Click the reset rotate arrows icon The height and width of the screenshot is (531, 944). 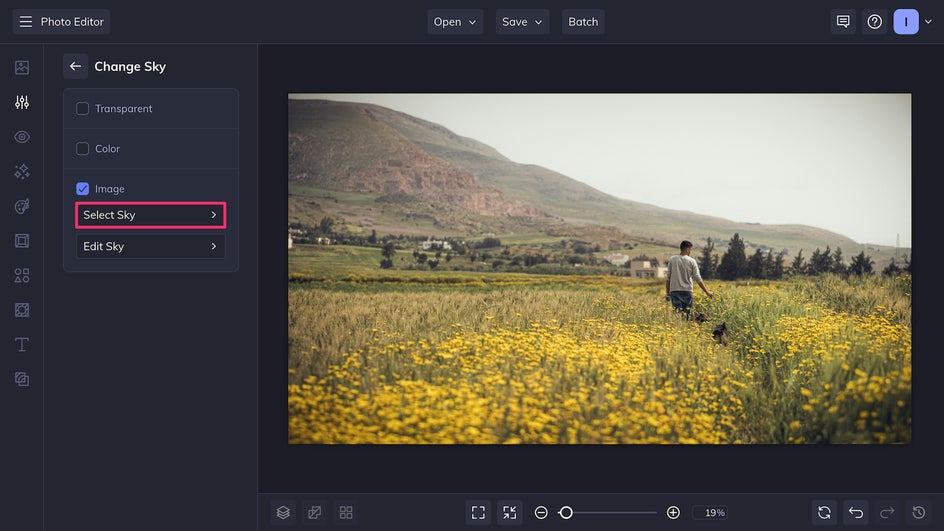point(824,512)
